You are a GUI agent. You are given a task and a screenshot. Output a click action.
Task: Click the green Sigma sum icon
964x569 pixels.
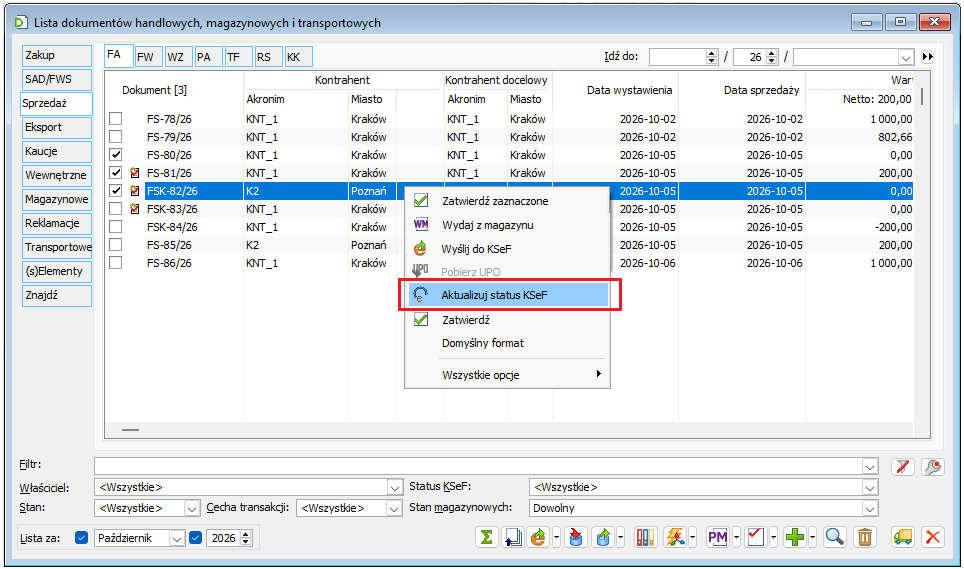click(486, 538)
